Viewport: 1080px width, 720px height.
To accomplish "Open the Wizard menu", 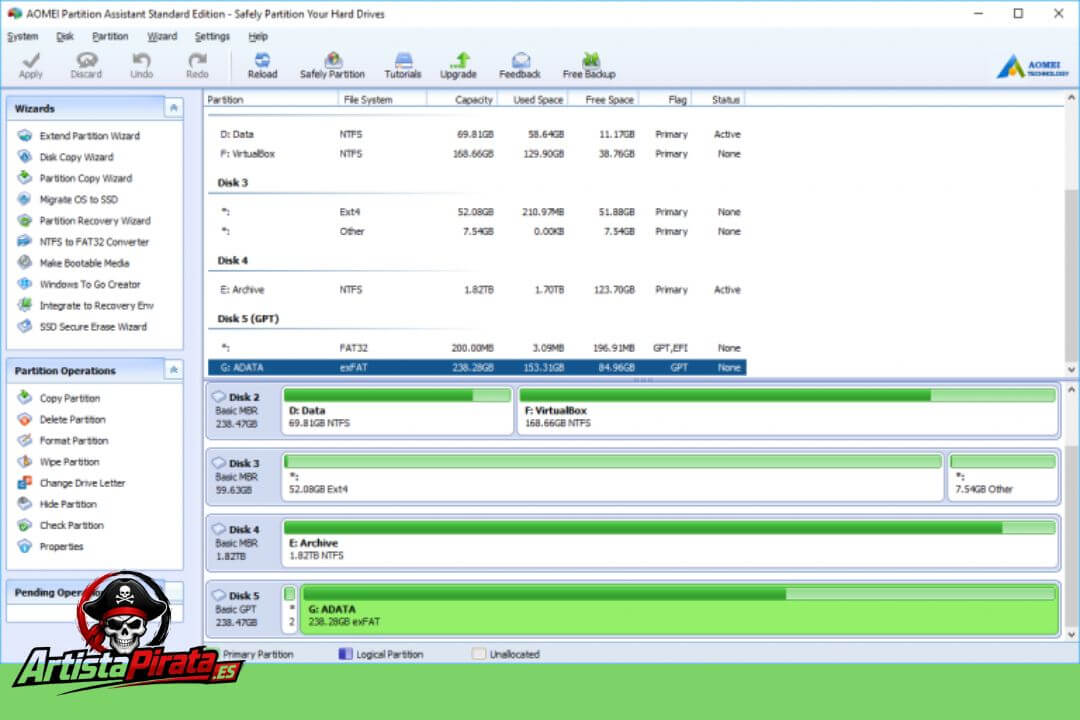I will point(162,37).
